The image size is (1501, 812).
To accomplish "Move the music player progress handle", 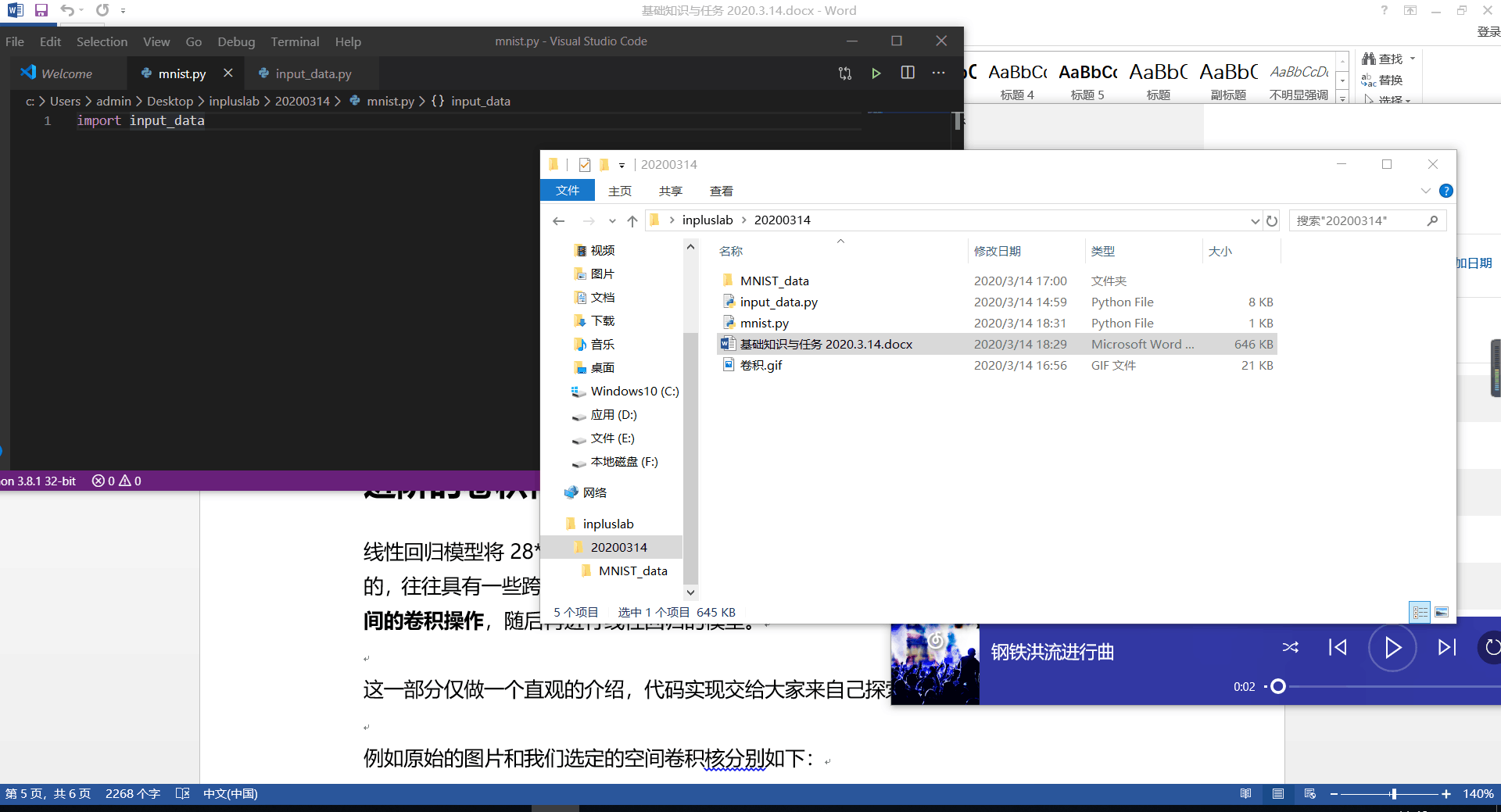I will pos(1278,687).
